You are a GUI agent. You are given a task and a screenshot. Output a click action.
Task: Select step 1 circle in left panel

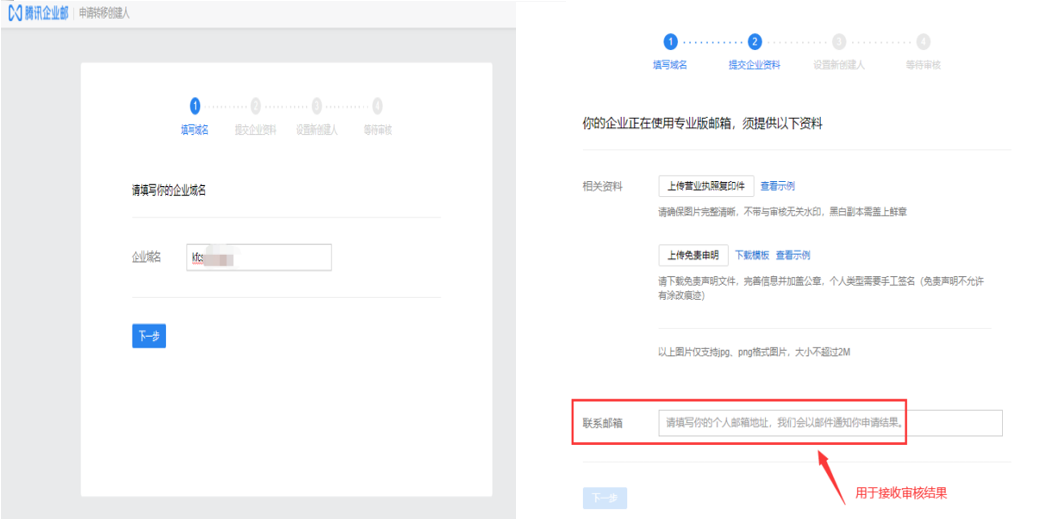point(195,105)
